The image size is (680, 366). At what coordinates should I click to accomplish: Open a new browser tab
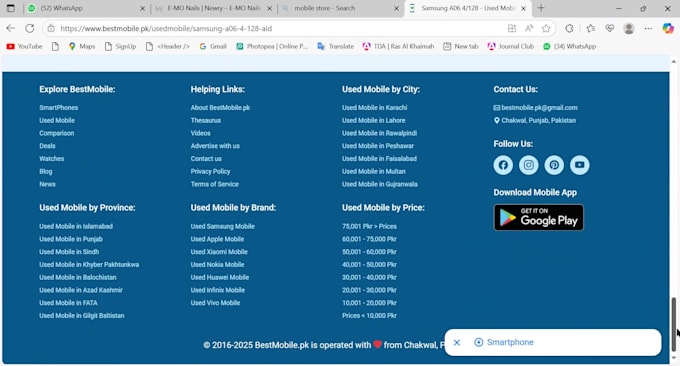tap(541, 8)
